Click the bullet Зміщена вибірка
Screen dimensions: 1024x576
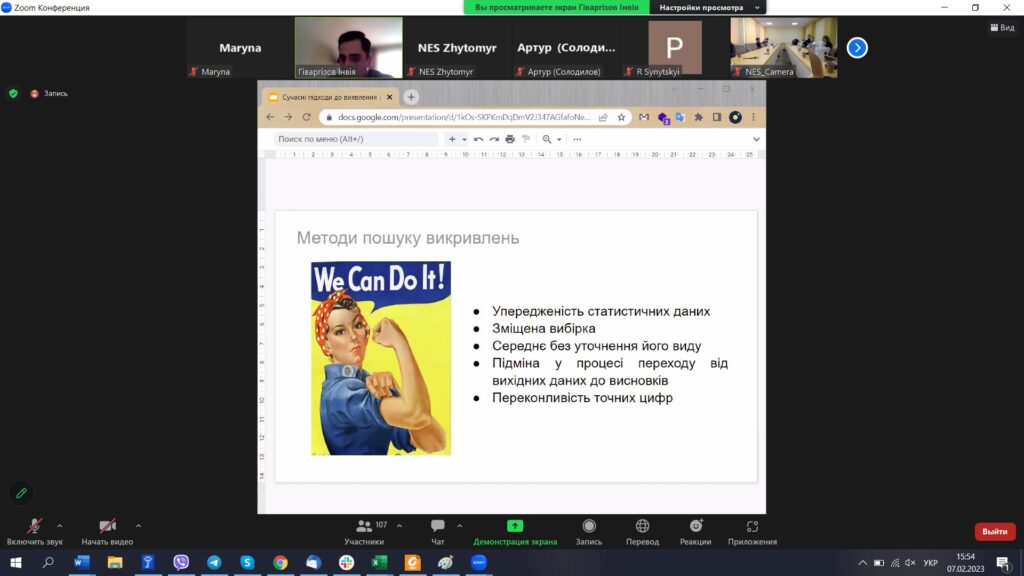(543, 328)
